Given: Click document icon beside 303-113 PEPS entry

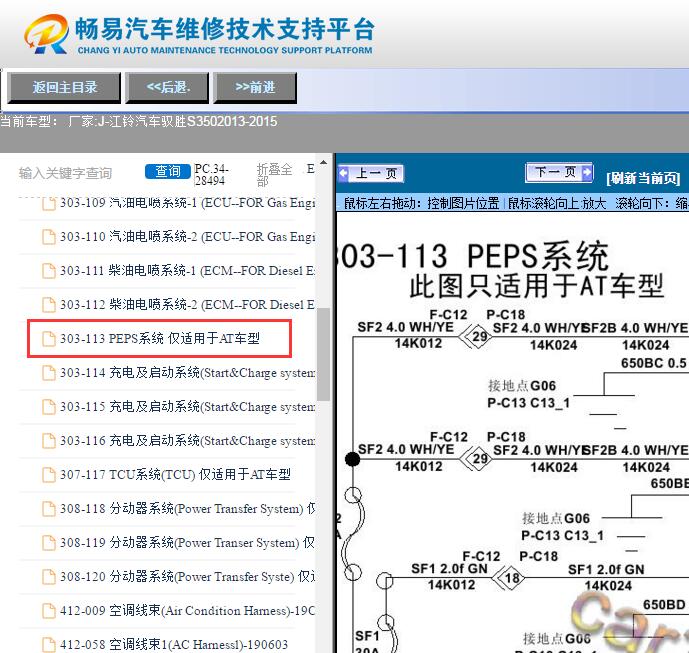Looking at the screenshot, I should pos(49,338).
